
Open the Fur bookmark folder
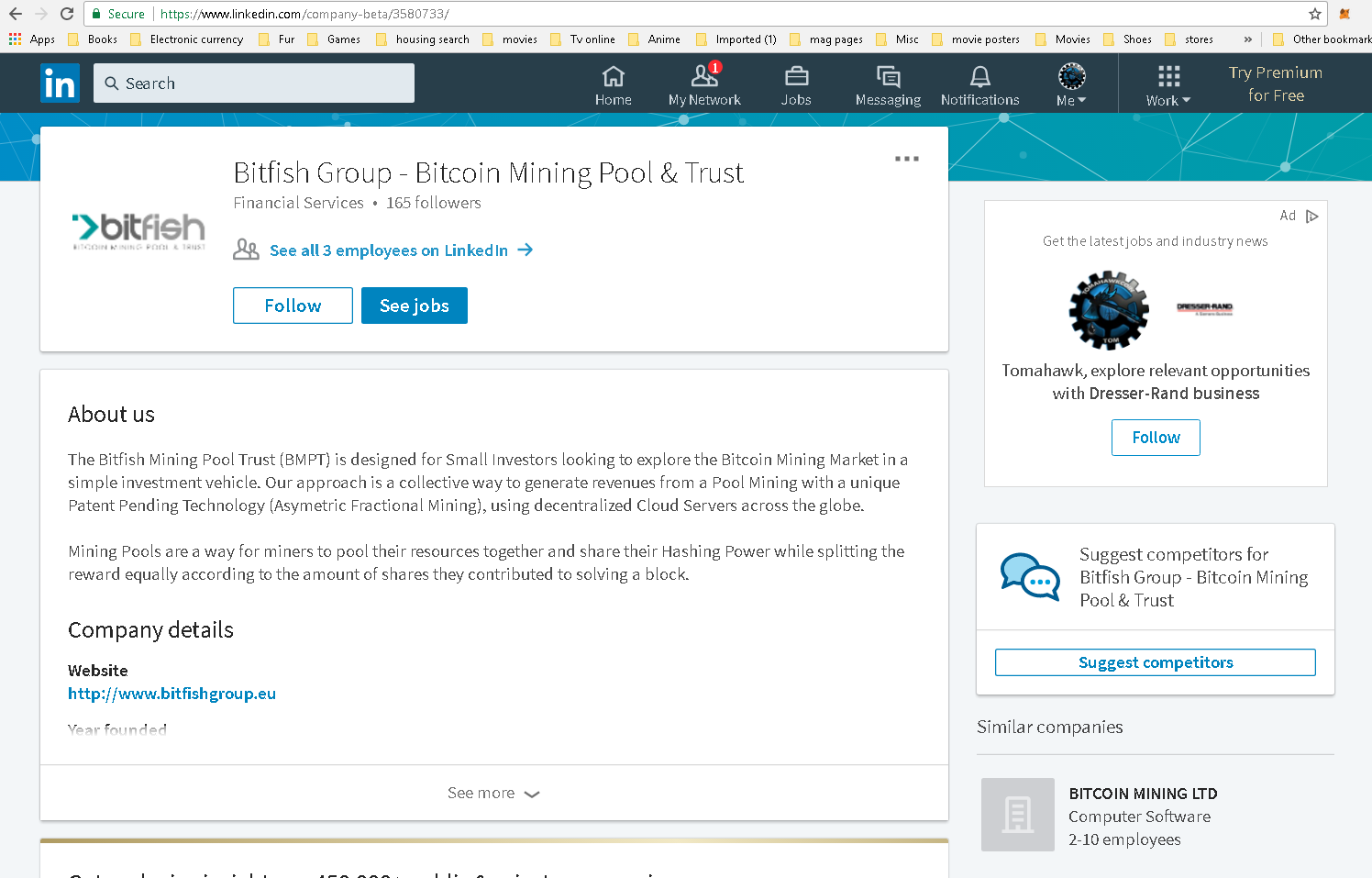(x=277, y=39)
